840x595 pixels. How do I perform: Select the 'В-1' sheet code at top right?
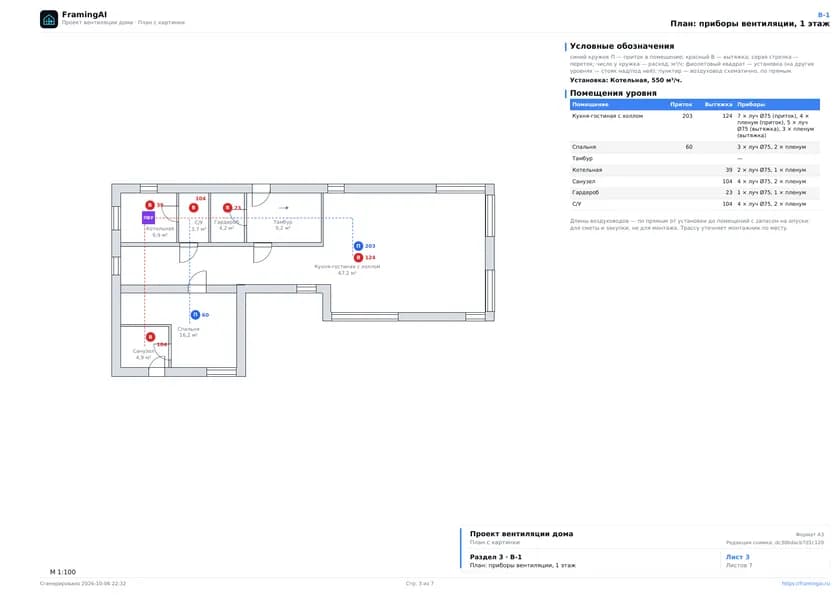[x=823, y=15]
